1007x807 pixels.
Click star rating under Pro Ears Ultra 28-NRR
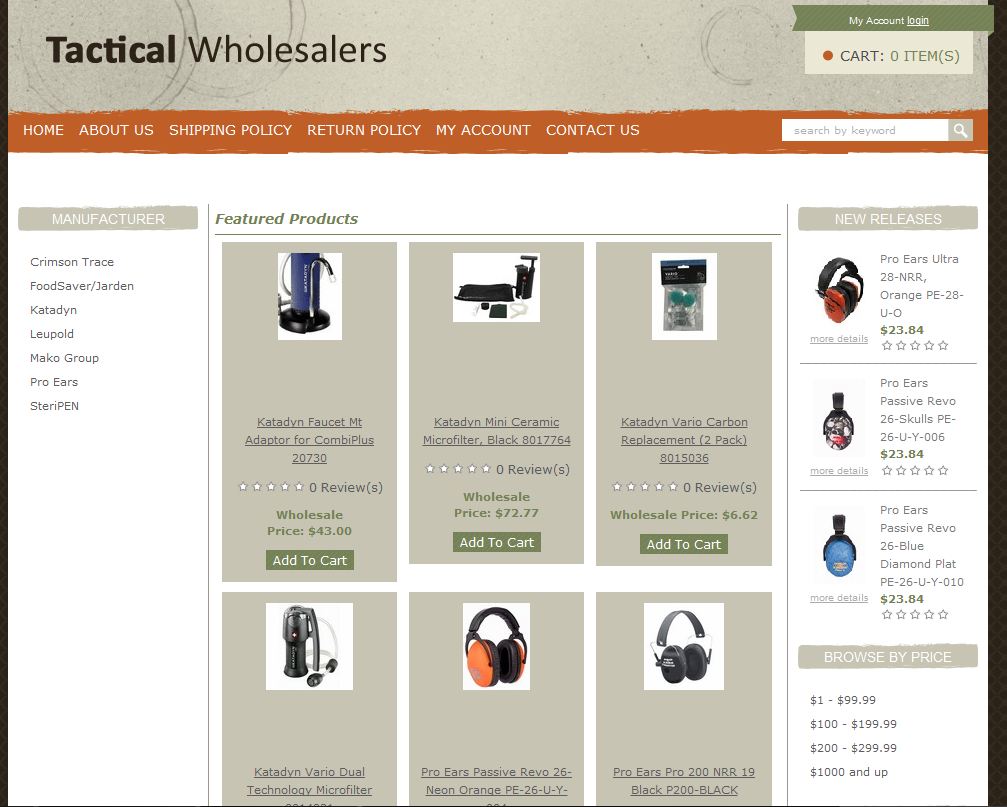pos(915,346)
